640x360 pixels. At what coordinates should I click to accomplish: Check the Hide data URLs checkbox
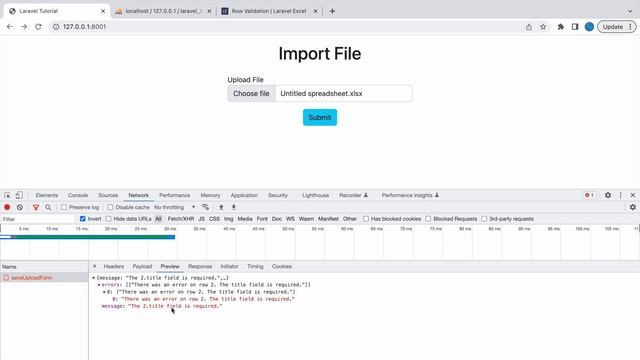coord(108,219)
